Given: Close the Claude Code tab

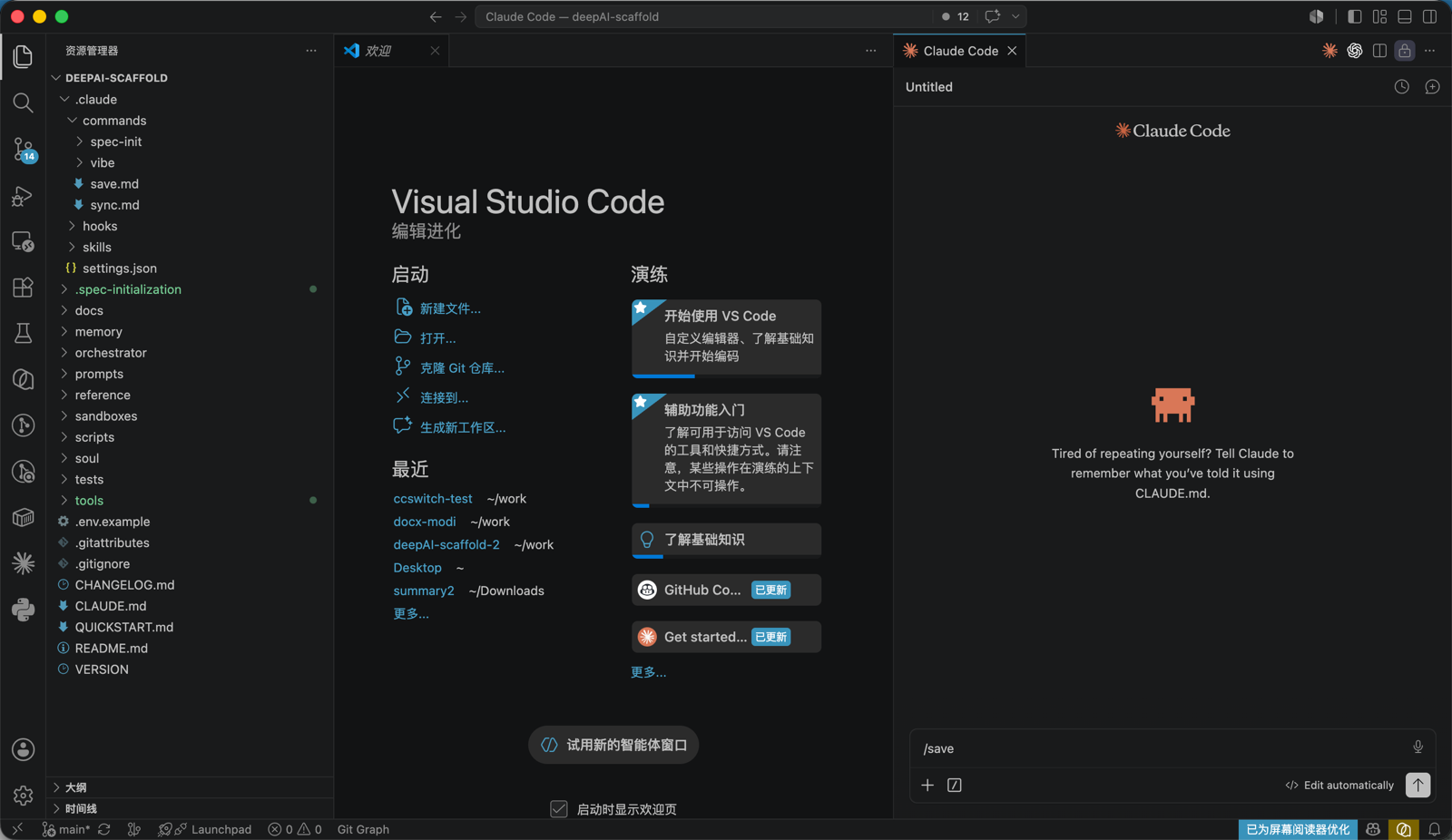Looking at the screenshot, I should (1012, 51).
